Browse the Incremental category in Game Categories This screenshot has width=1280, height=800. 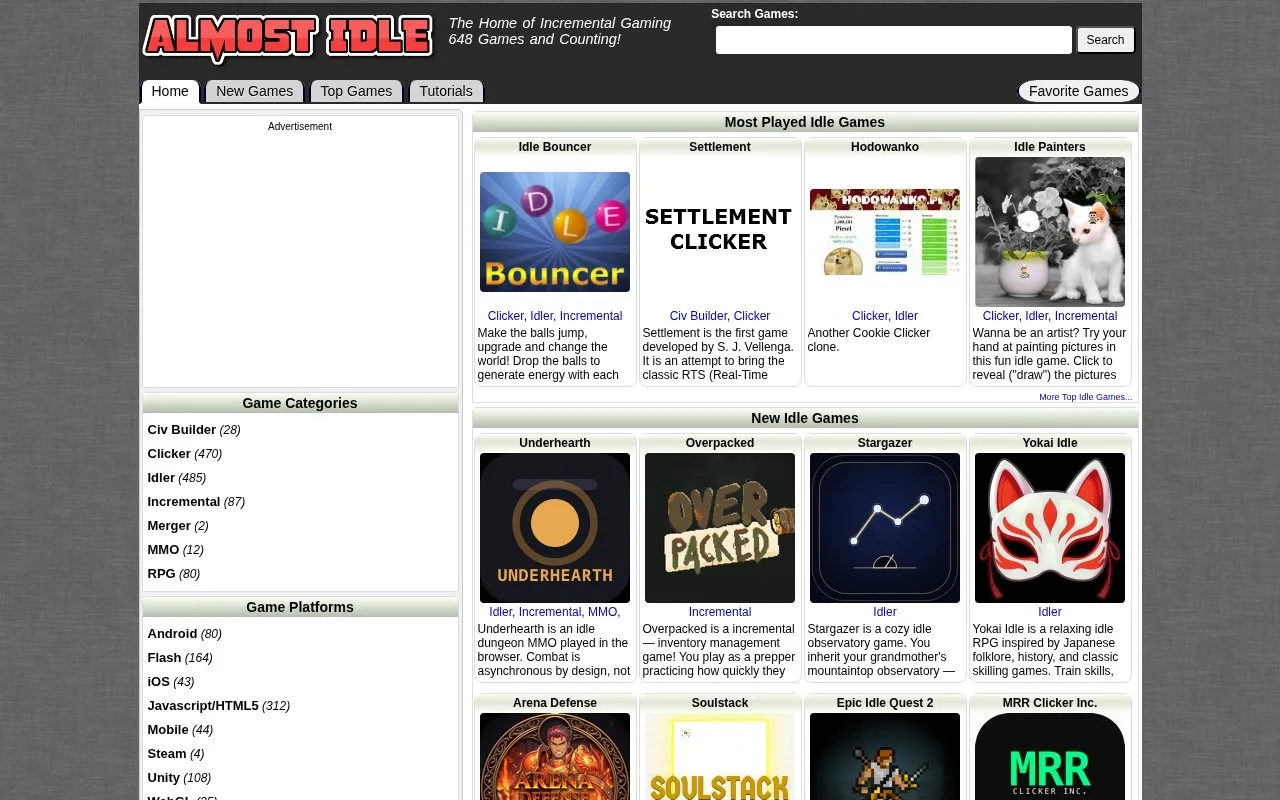pos(184,502)
